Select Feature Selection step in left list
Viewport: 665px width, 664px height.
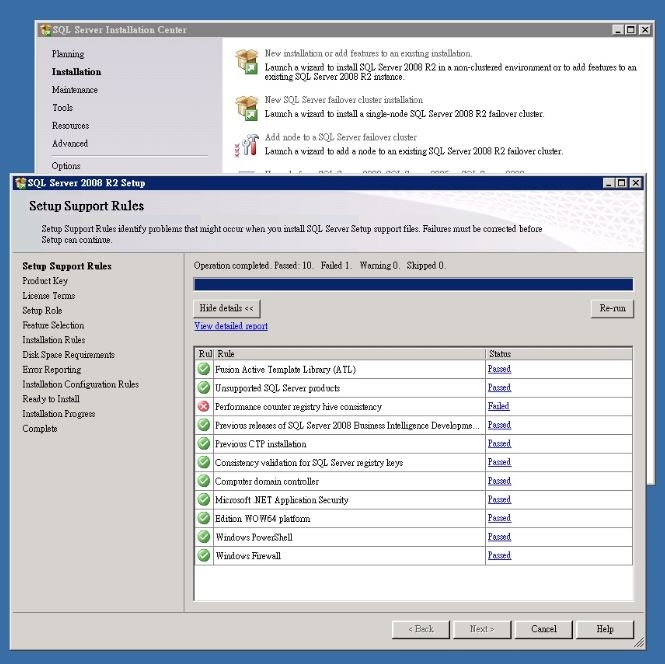(53, 325)
